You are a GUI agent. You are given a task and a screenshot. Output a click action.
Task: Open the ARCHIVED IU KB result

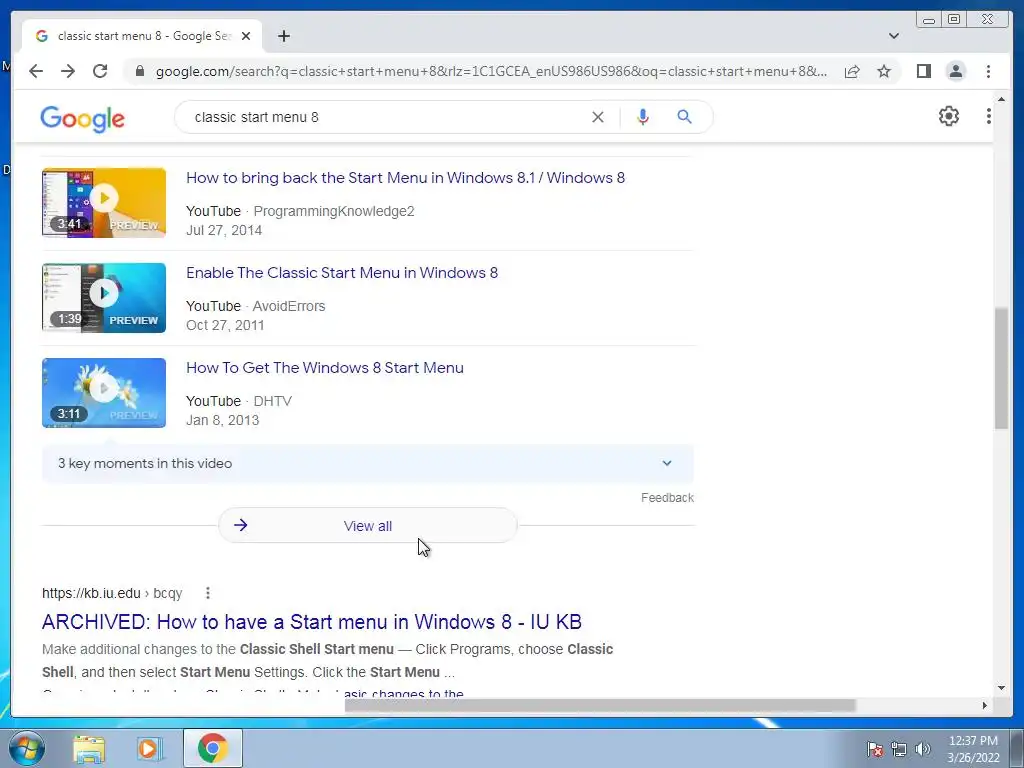pyautogui.click(x=312, y=622)
